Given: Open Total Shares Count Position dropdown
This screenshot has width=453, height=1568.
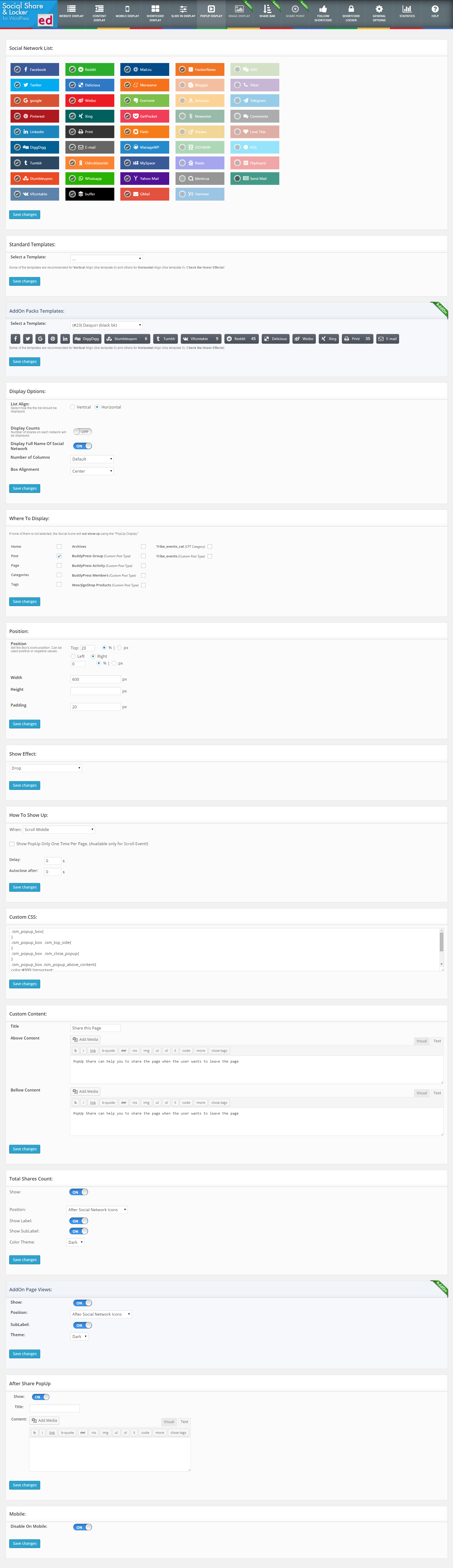Looking at the screenshot, I should coord(97,1210).
